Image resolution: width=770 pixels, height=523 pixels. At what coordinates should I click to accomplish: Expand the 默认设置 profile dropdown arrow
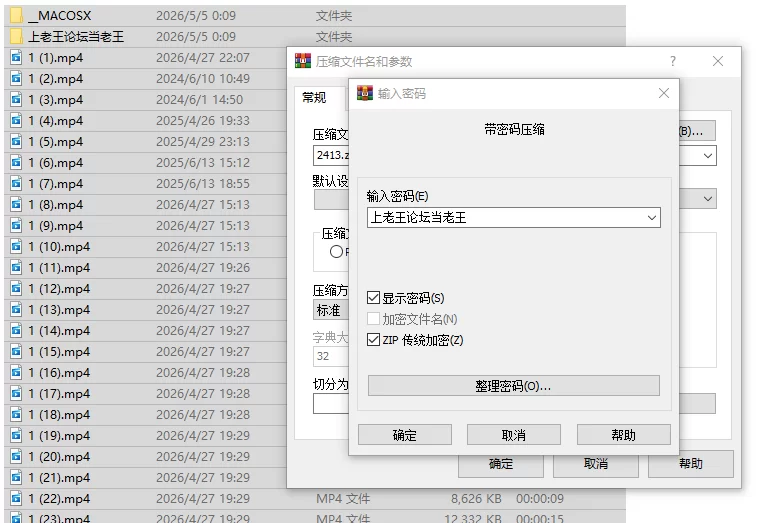point(708,198)
